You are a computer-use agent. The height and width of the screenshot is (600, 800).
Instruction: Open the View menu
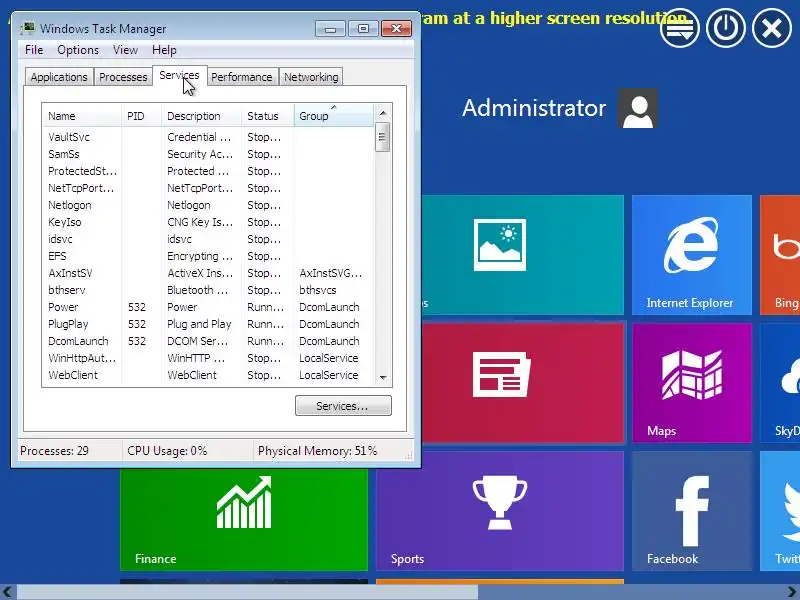[x=126, y=50]
